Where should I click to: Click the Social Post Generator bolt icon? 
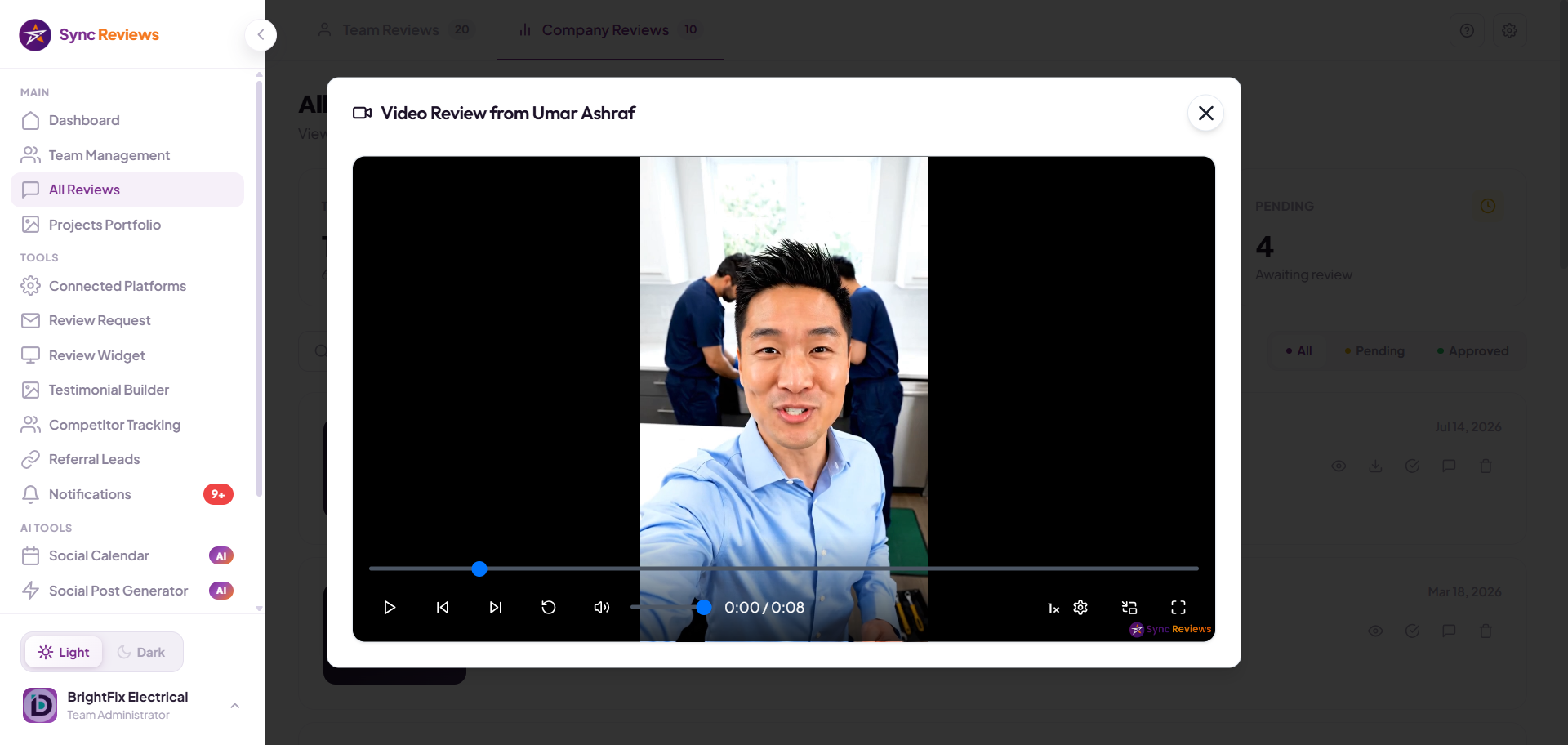point(30,591)
